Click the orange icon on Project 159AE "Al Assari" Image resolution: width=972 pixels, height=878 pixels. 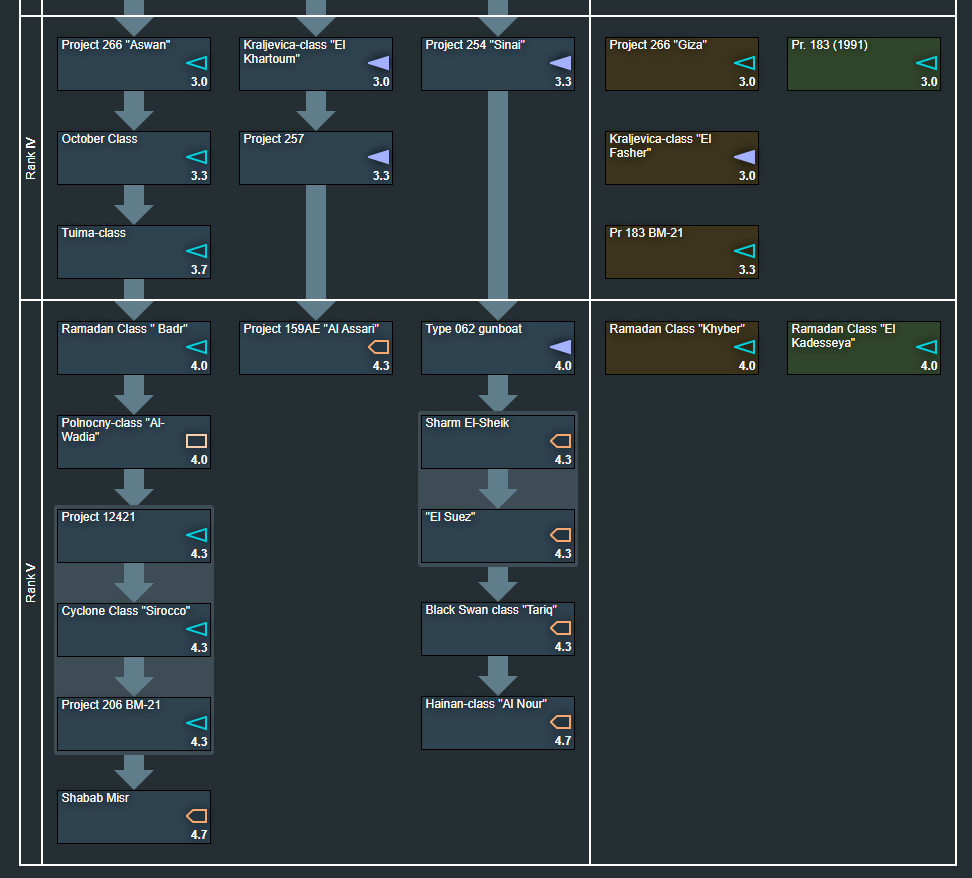[x=379, y=347]
